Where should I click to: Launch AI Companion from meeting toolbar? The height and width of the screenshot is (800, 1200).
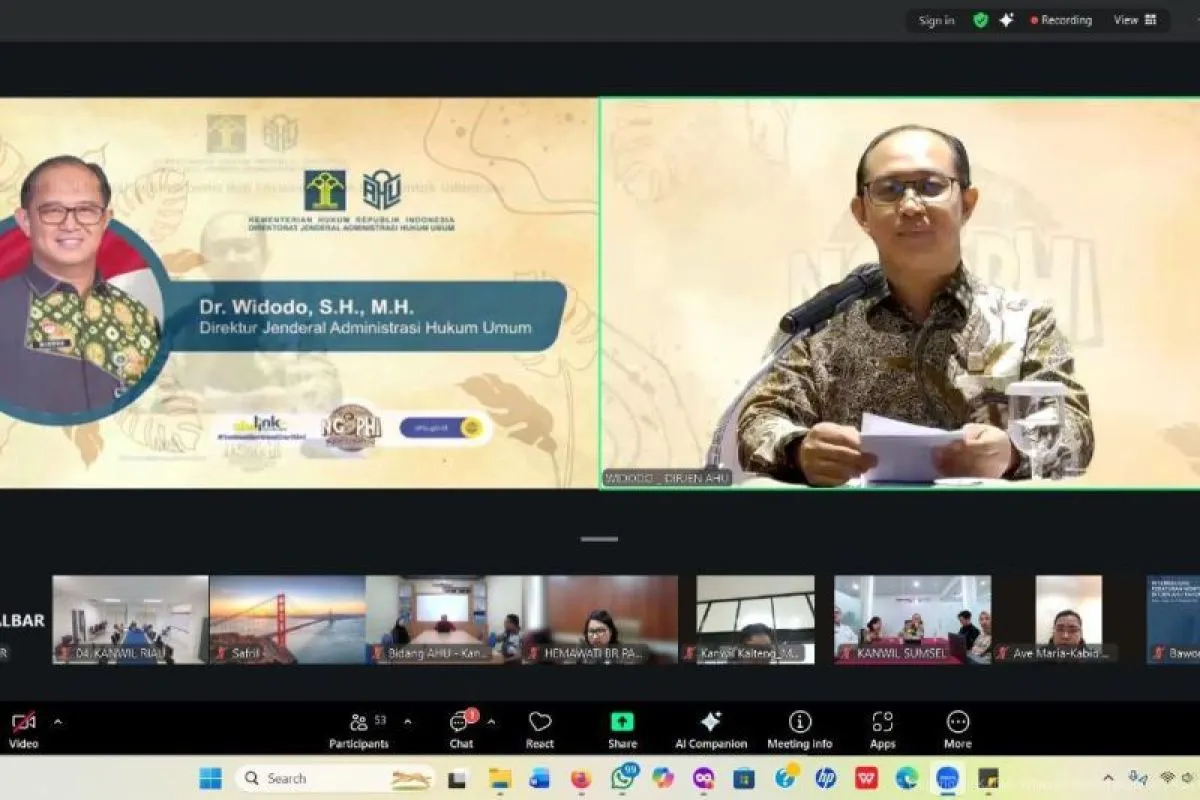coord(710,727)
